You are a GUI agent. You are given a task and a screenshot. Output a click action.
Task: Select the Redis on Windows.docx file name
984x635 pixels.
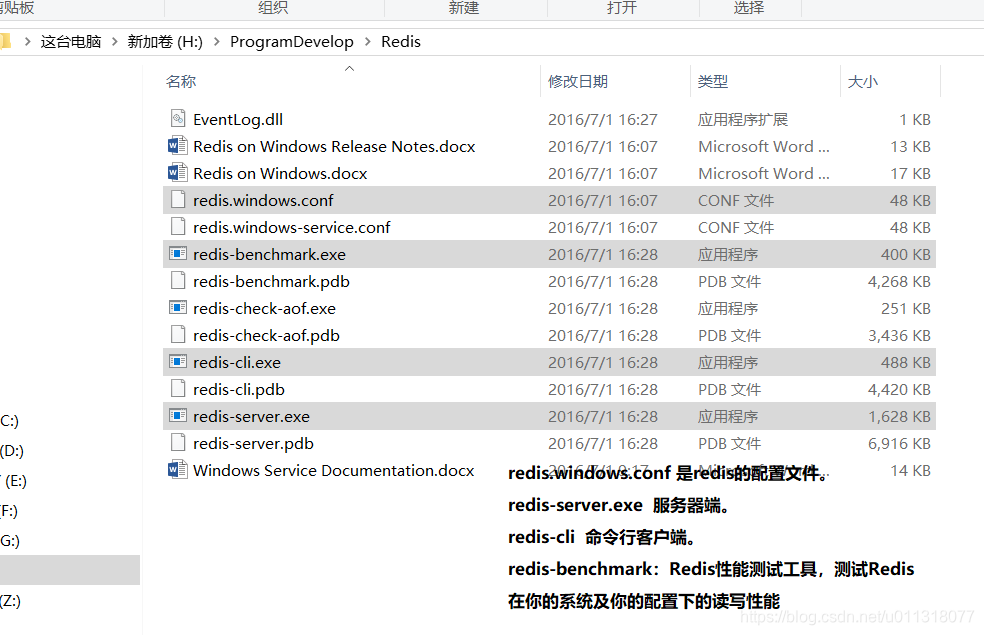280,173
